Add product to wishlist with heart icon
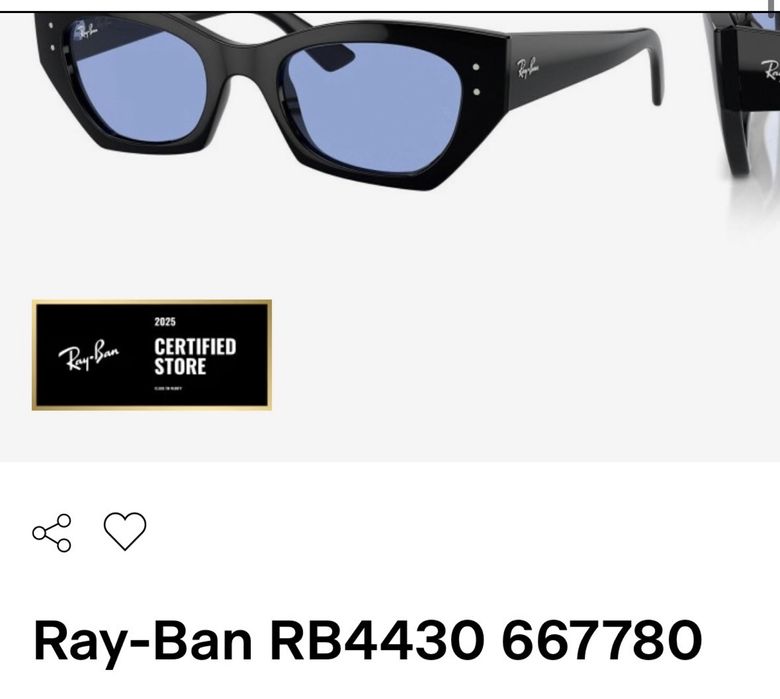 click(125, 531)
